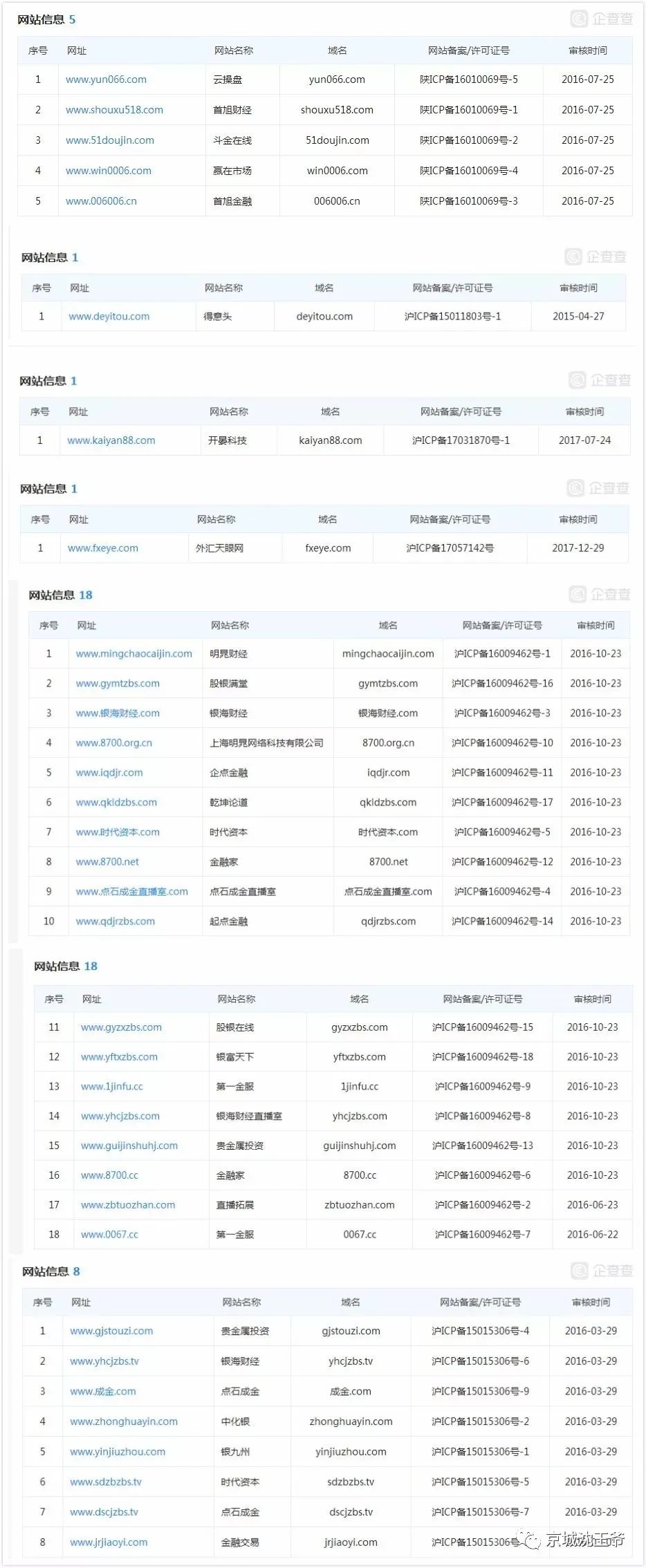This screenshot has height=1568, width=646.
Task: Open the www.fxeye.com link
Action: (102, 548)
